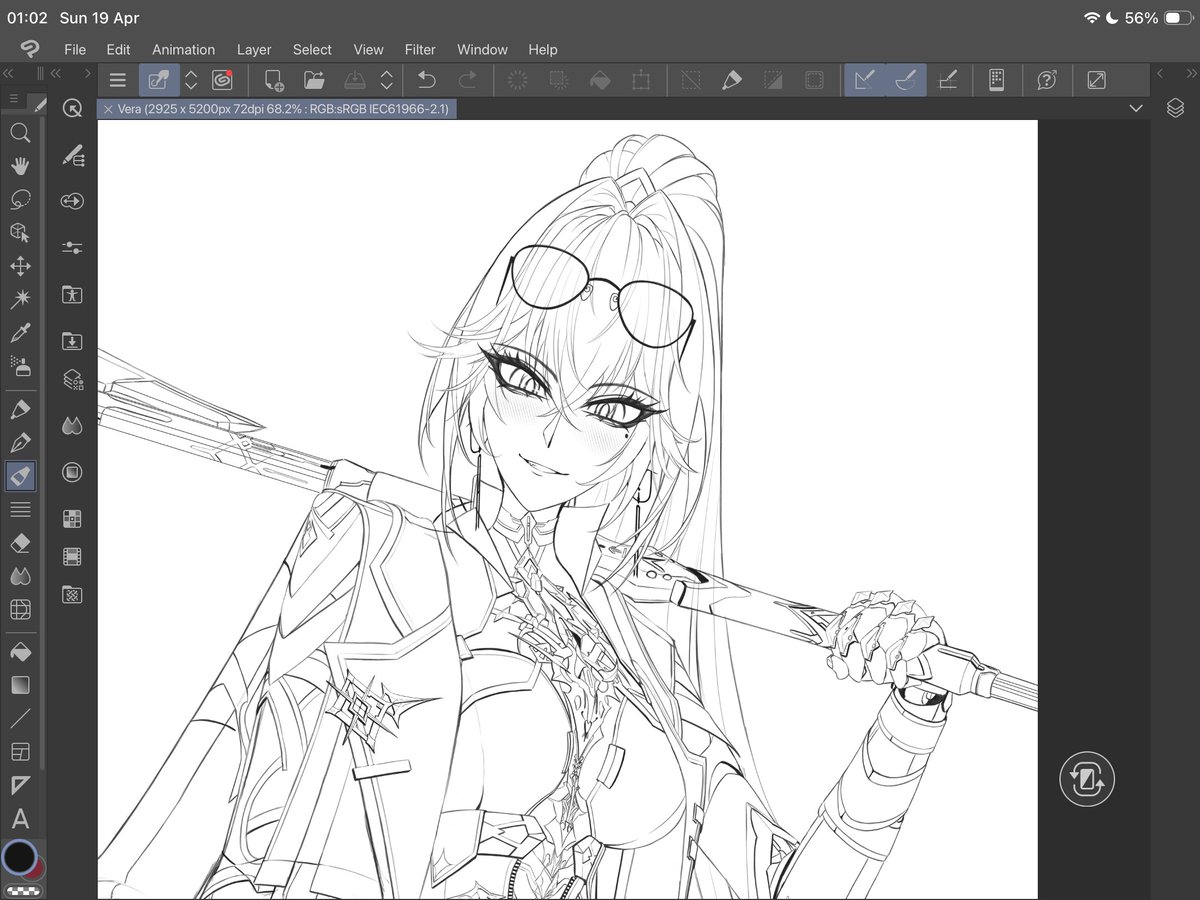
Task: Open the Material pose folder palette
Action: tap(72, 294)
